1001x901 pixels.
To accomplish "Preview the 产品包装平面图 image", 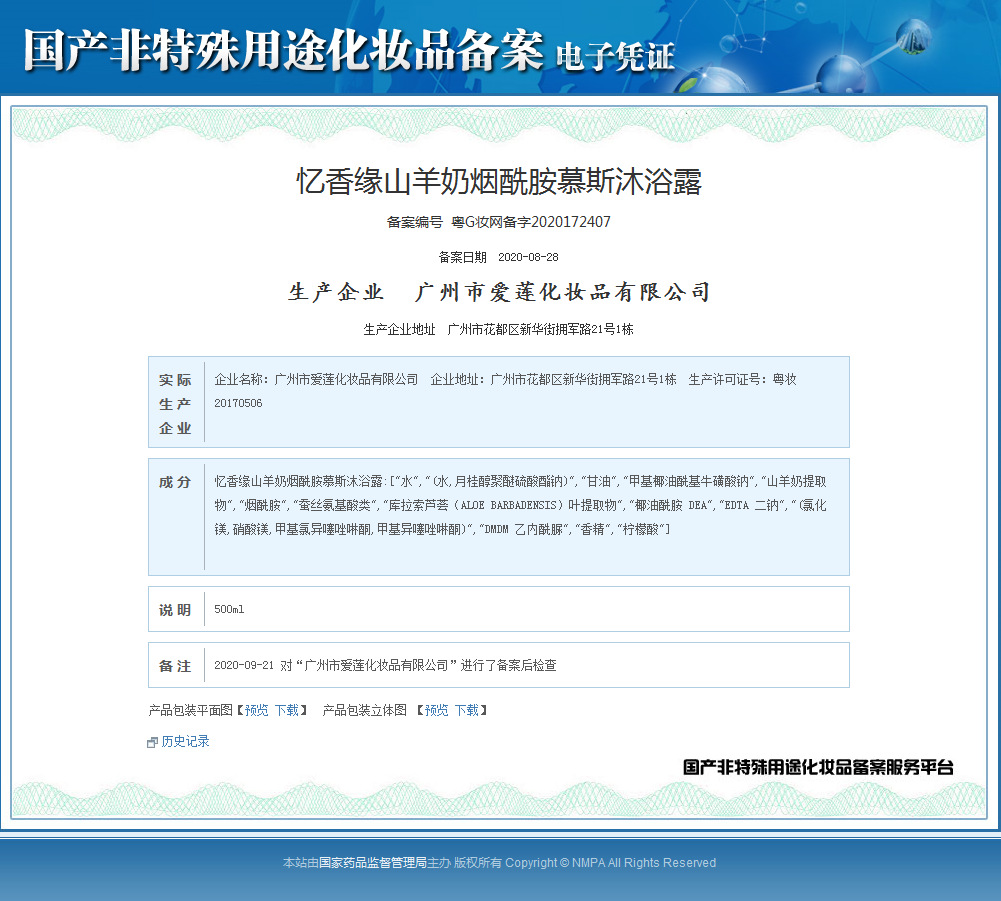I will point(257,710).
